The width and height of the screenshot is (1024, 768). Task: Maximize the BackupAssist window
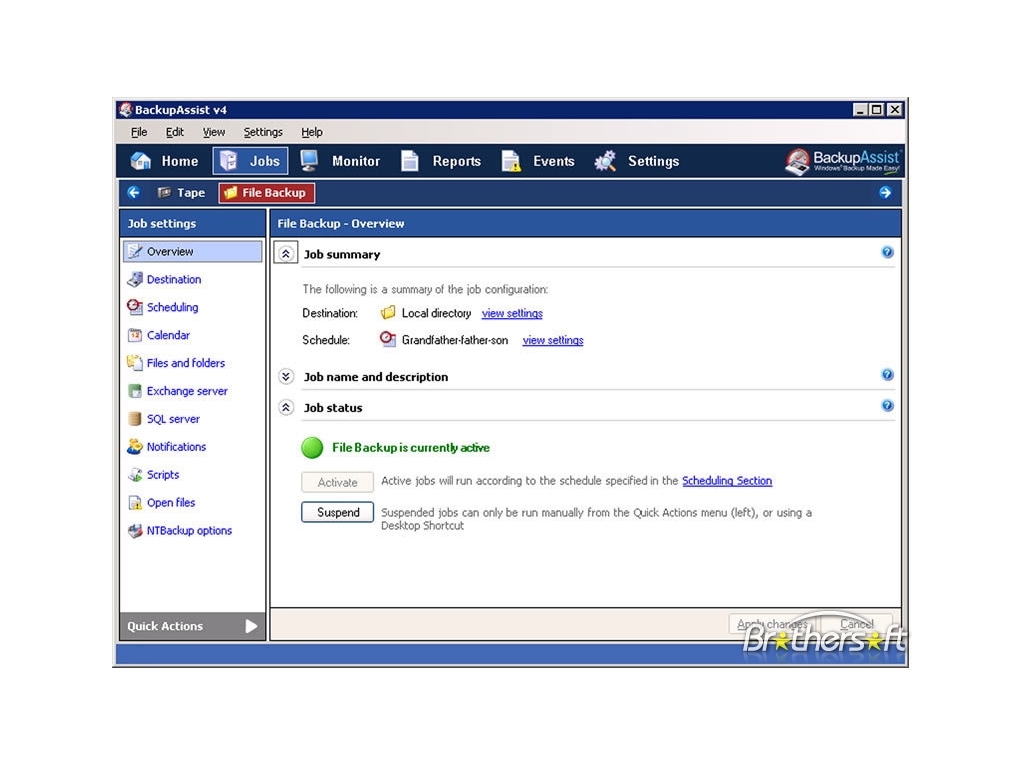point(876,110)
